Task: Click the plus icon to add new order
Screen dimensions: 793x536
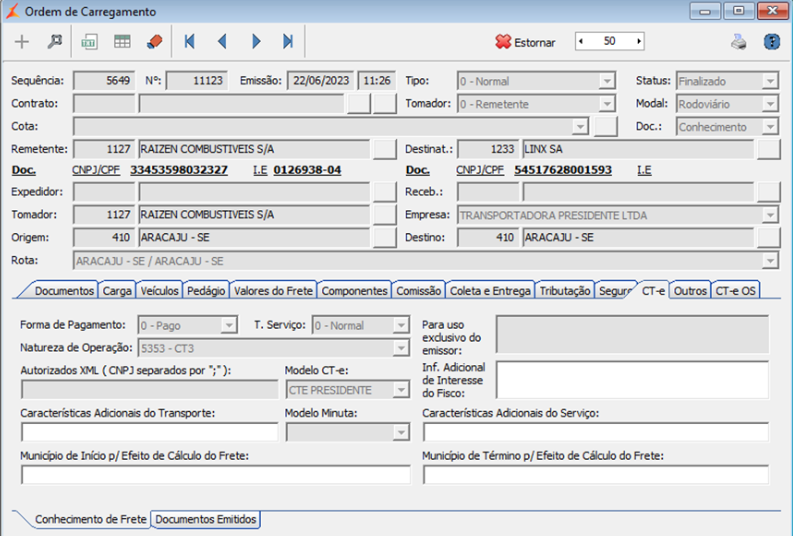Action: coord(22,41)
